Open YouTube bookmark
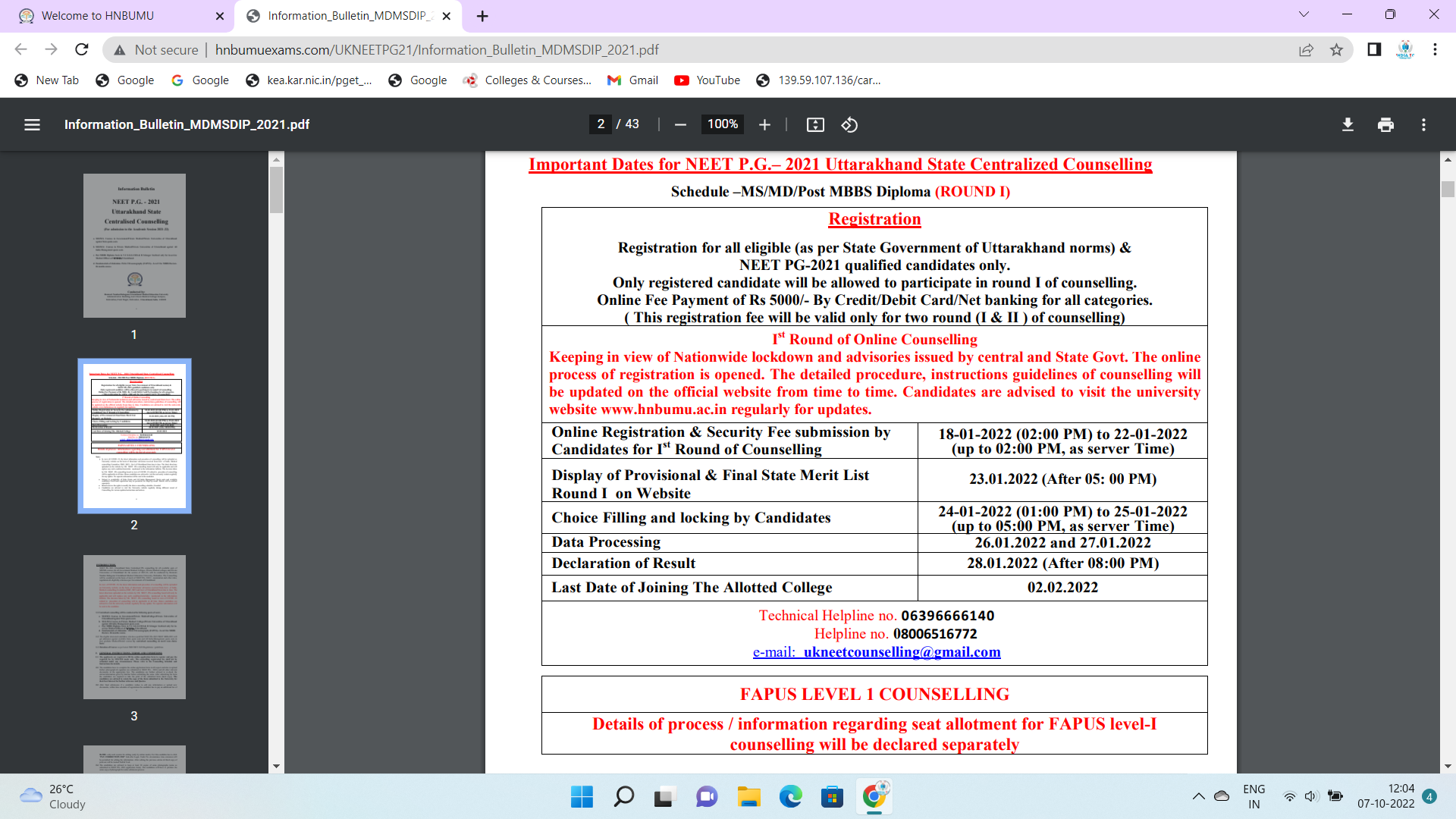 (707, 80)
